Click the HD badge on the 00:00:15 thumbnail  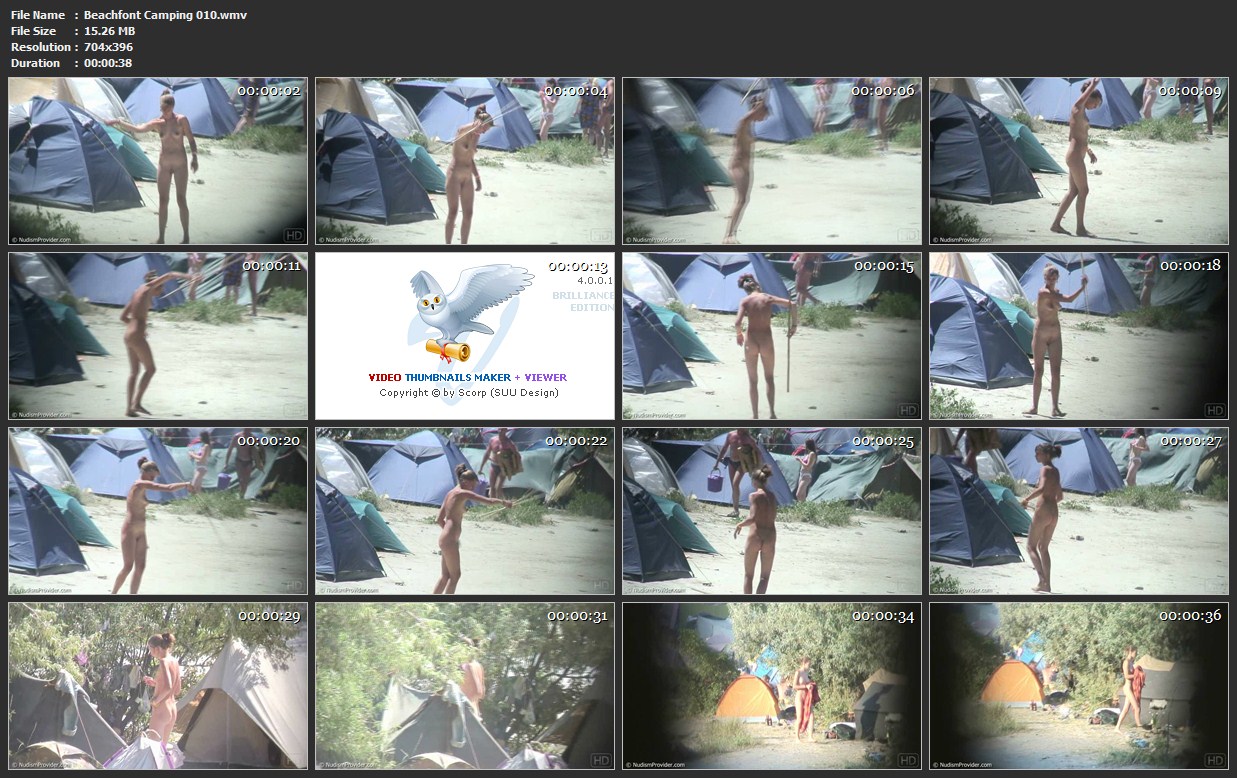[x=907, y=410]
